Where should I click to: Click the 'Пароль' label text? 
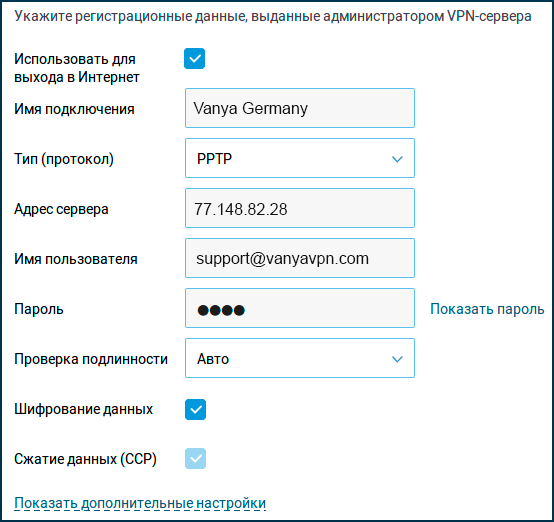(39, 309)
